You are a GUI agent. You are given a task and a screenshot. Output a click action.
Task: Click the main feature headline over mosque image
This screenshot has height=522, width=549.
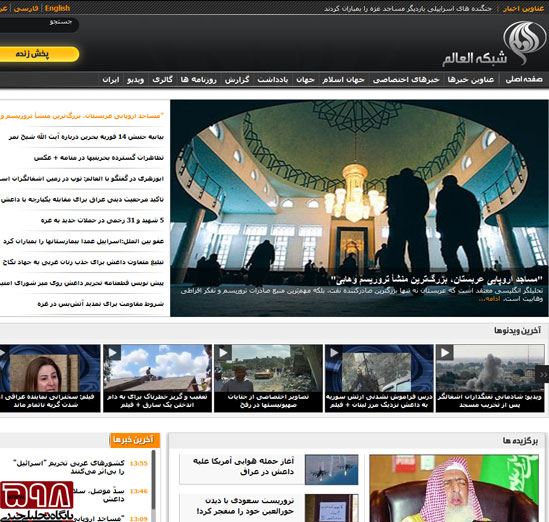tap(437, 279)
